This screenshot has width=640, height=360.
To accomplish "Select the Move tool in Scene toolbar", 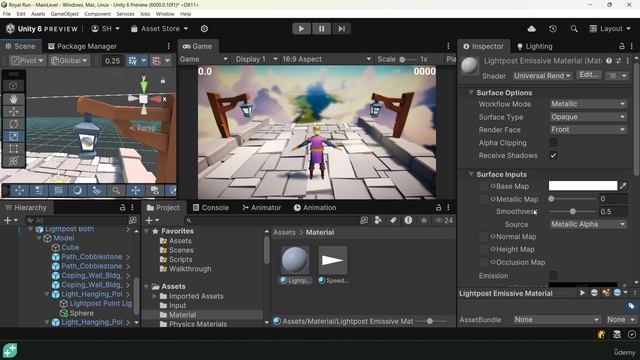I will (x=13, y=111).
